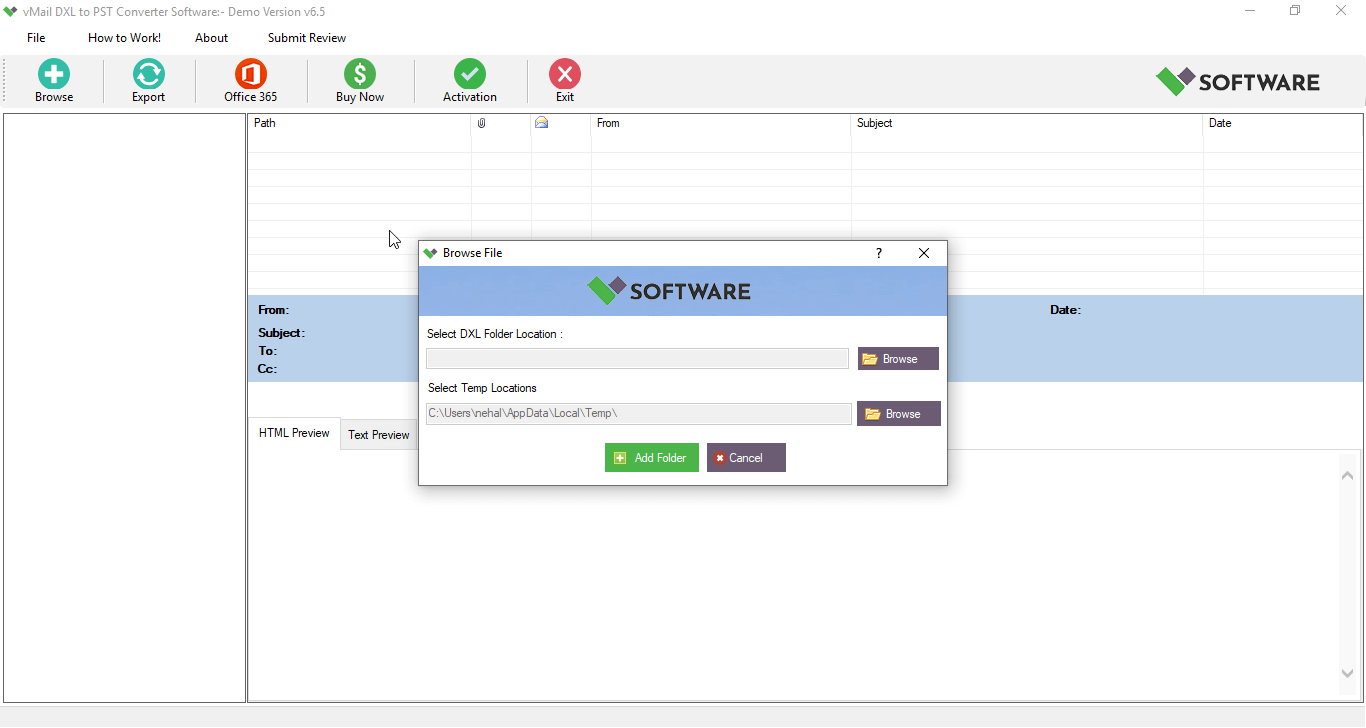
Task: Restore down the vMail converter window
Action: pos(1295,11)
